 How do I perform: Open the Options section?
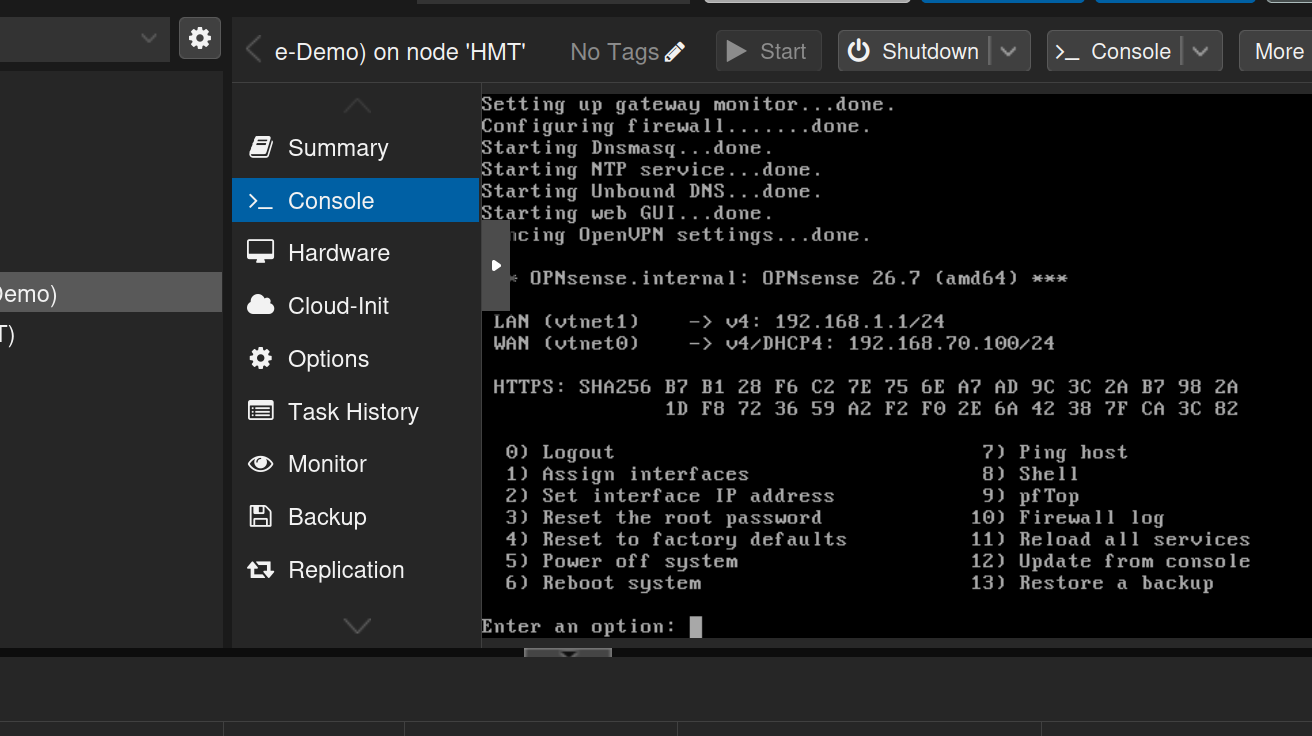coord(356,359)
